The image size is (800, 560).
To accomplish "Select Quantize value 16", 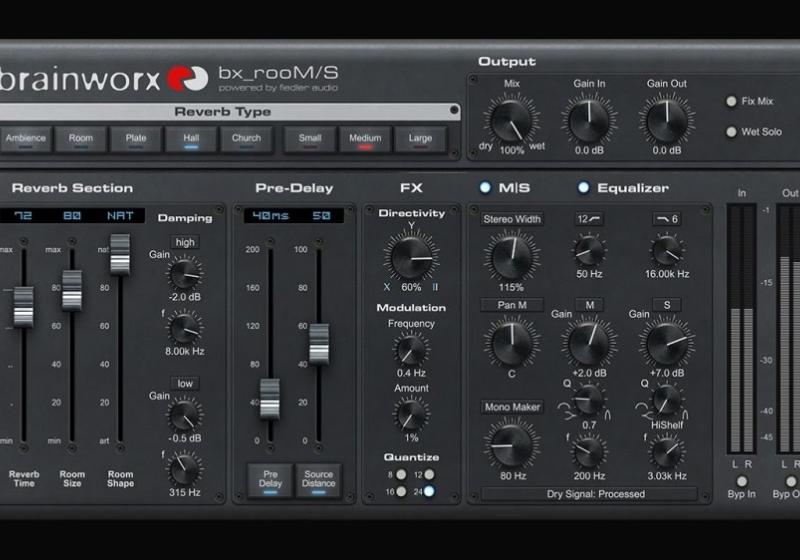I will coord(400,491).
